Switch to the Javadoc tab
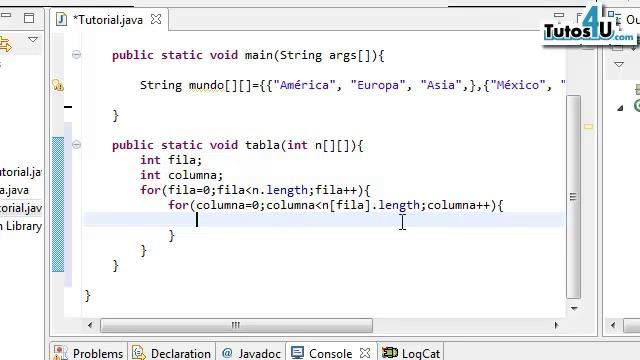Screen dimensions: 640x360 point(251,353)
